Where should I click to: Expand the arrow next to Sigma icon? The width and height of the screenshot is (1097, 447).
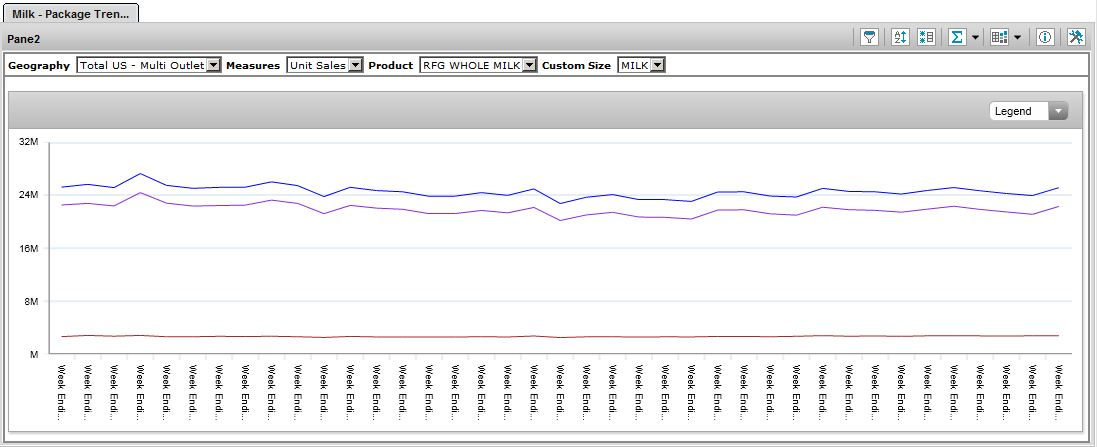tap(975, 37)
